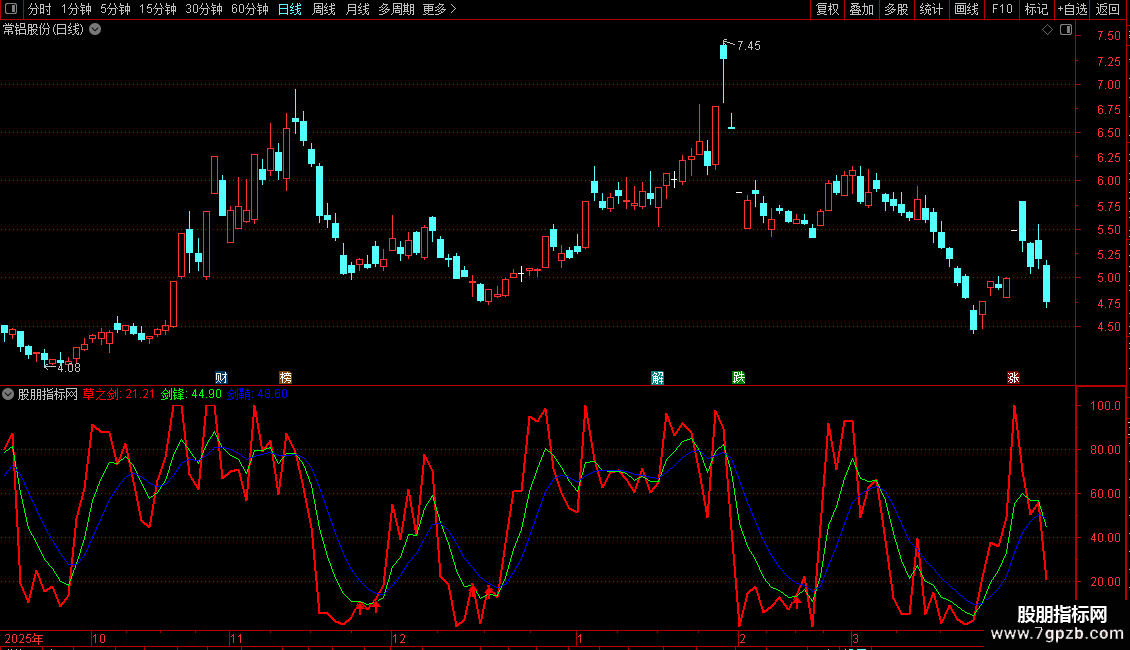Switch to the 60分钟 period
This screenshot has width=1130, height=650.
pyautogui.click(x=249, y=9)
